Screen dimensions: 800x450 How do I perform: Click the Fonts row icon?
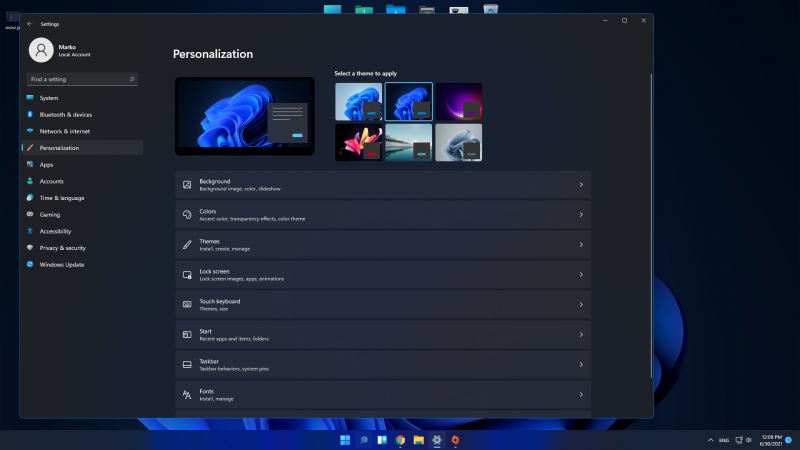(x=187, y=395)
